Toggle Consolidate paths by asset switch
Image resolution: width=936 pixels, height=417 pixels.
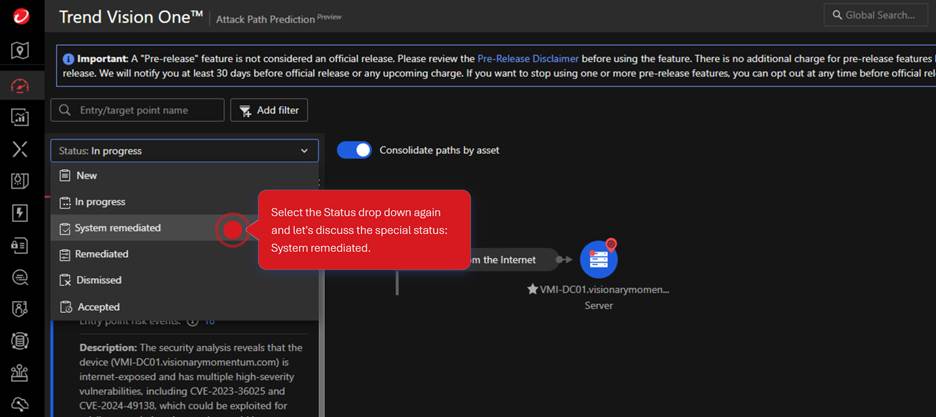pyautogui.click(x=354, y=150)
